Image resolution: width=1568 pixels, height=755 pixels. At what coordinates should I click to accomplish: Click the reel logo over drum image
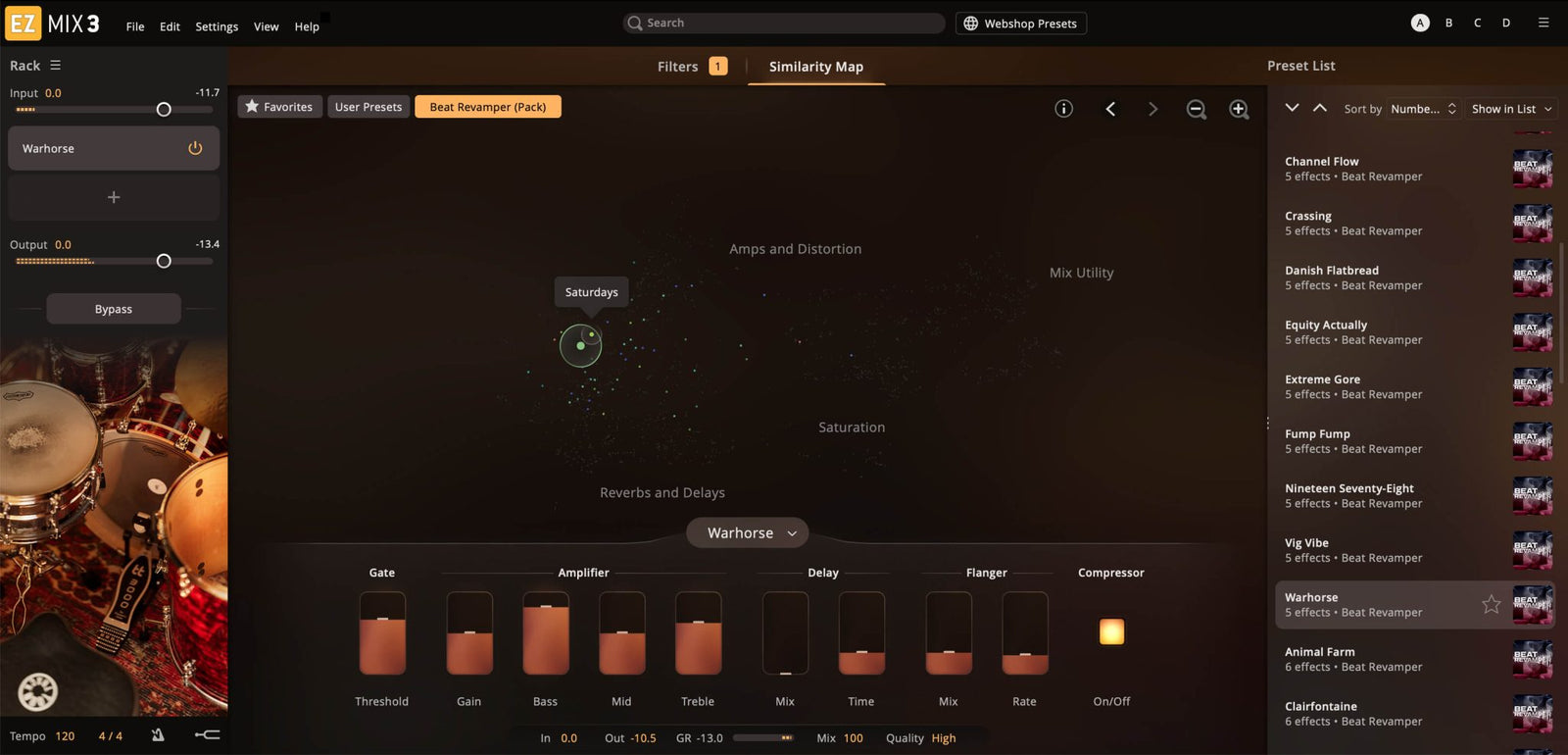pos(37,692)
